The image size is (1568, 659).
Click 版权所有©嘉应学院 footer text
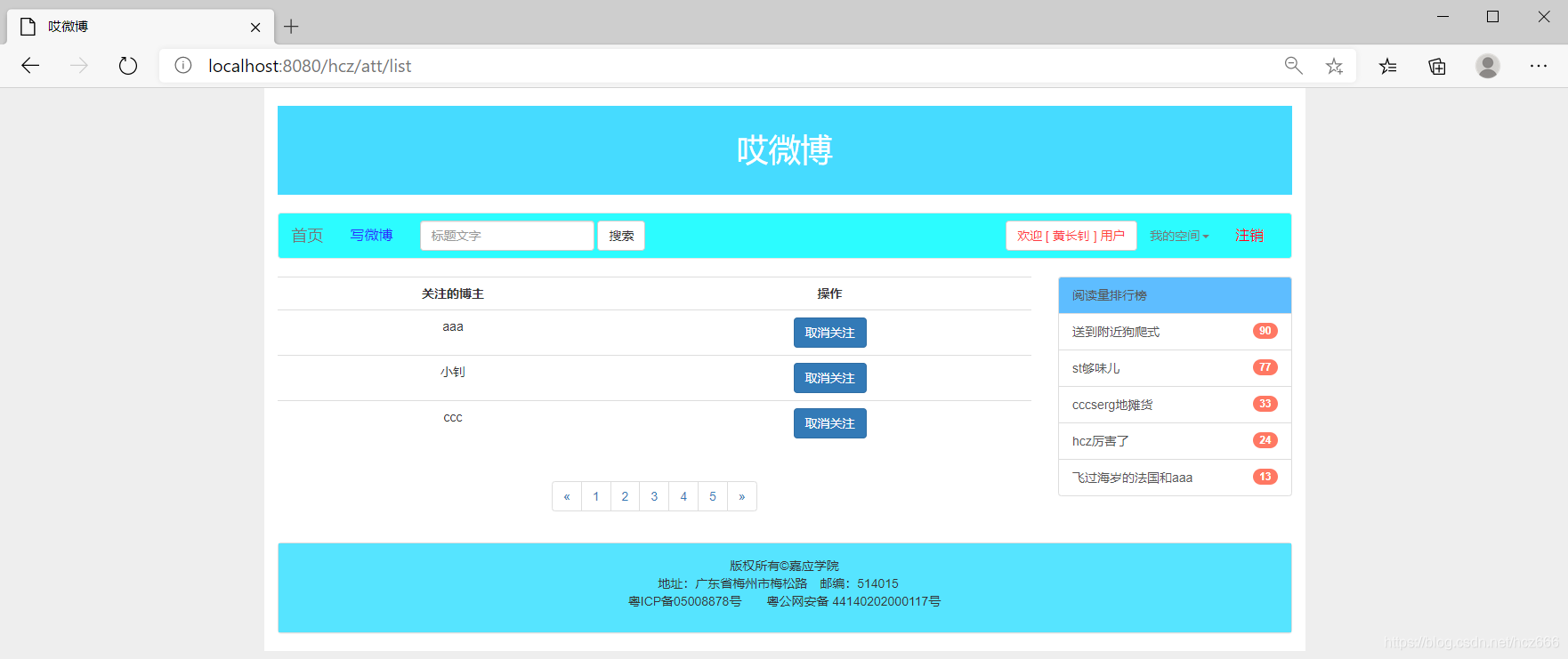click(784, 566)
